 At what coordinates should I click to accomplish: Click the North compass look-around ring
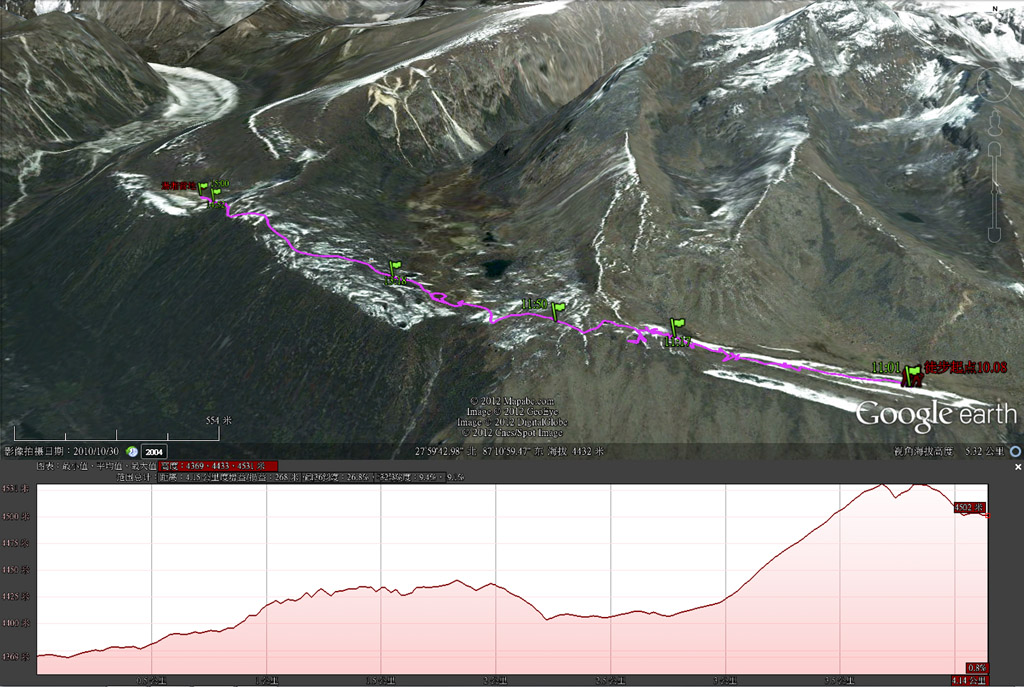(994, 85)
